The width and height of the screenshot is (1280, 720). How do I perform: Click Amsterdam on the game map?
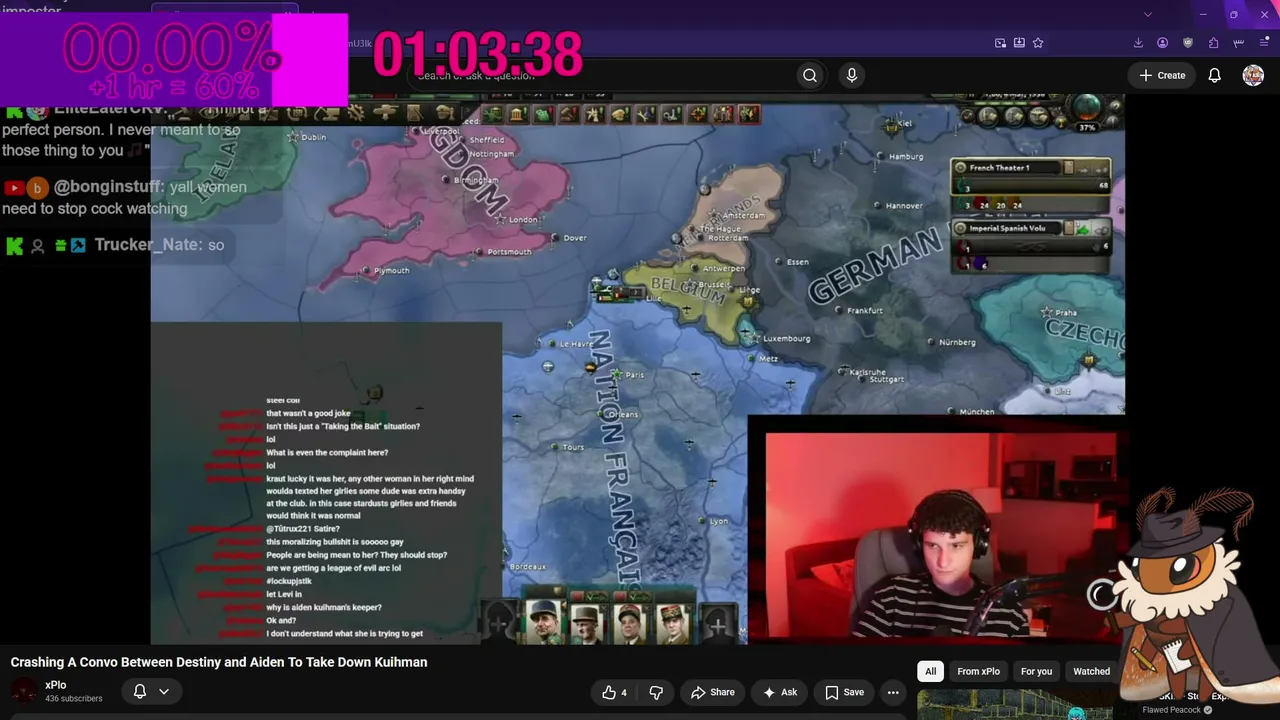pos(743,216)
